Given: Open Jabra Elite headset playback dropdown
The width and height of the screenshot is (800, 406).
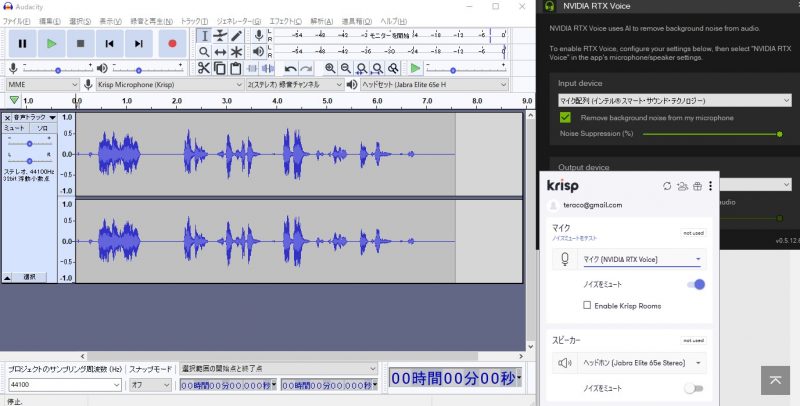Looking at the screenshot, I should (434, 85).
